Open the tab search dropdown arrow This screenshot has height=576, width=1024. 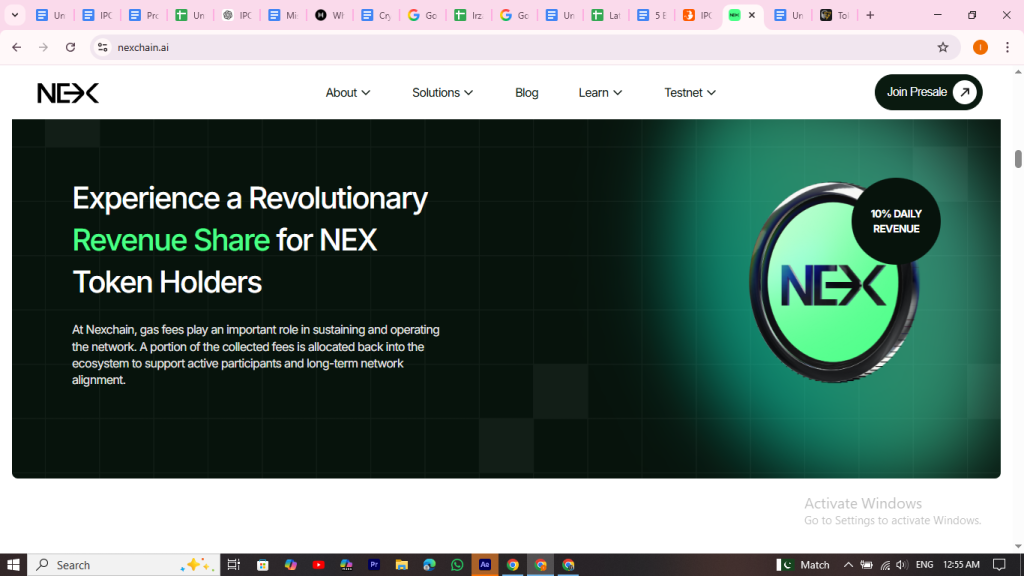pyautogui.click(x=14, y=15)
